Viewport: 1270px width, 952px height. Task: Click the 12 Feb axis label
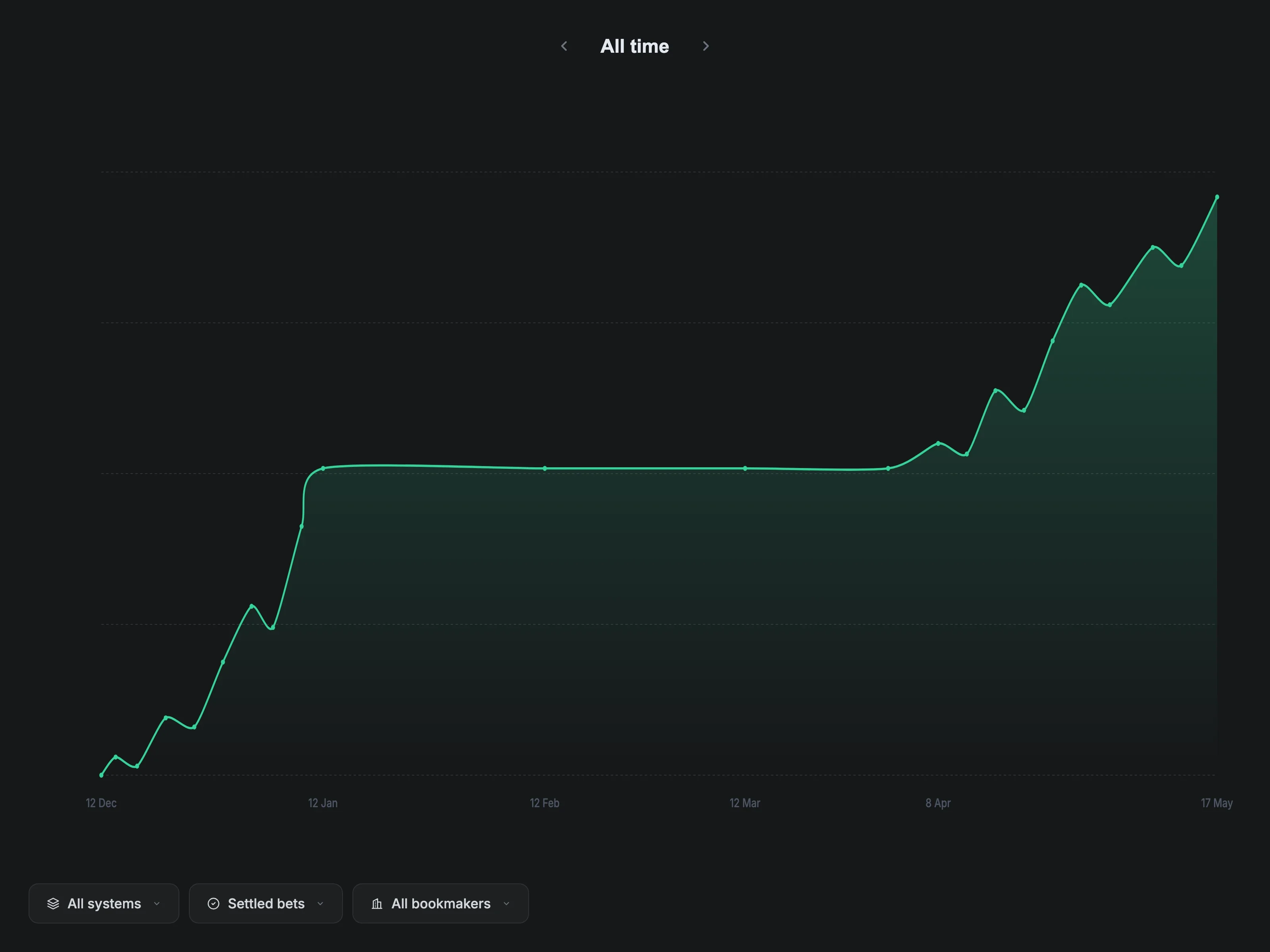(544, 803)
